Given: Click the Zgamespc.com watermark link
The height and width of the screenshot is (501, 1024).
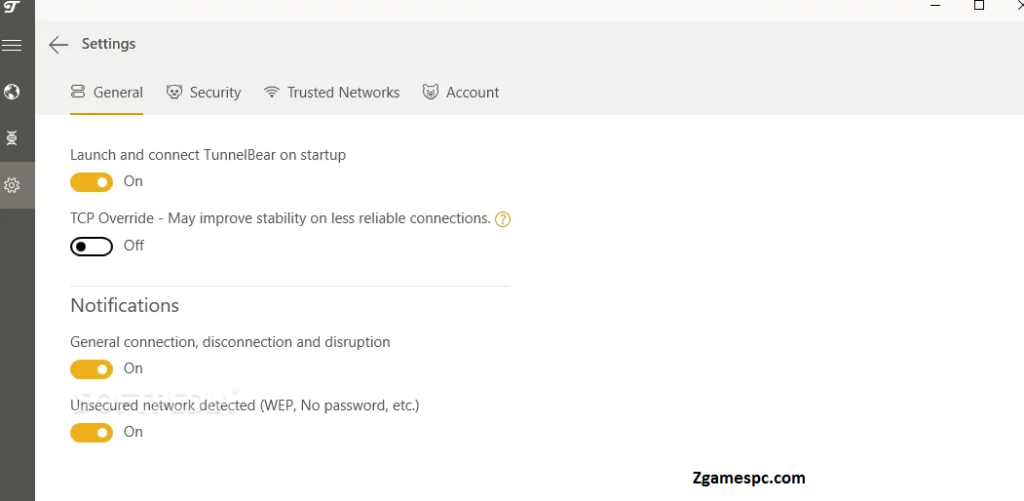Looking at the screenshot, I should coord(749,478).
